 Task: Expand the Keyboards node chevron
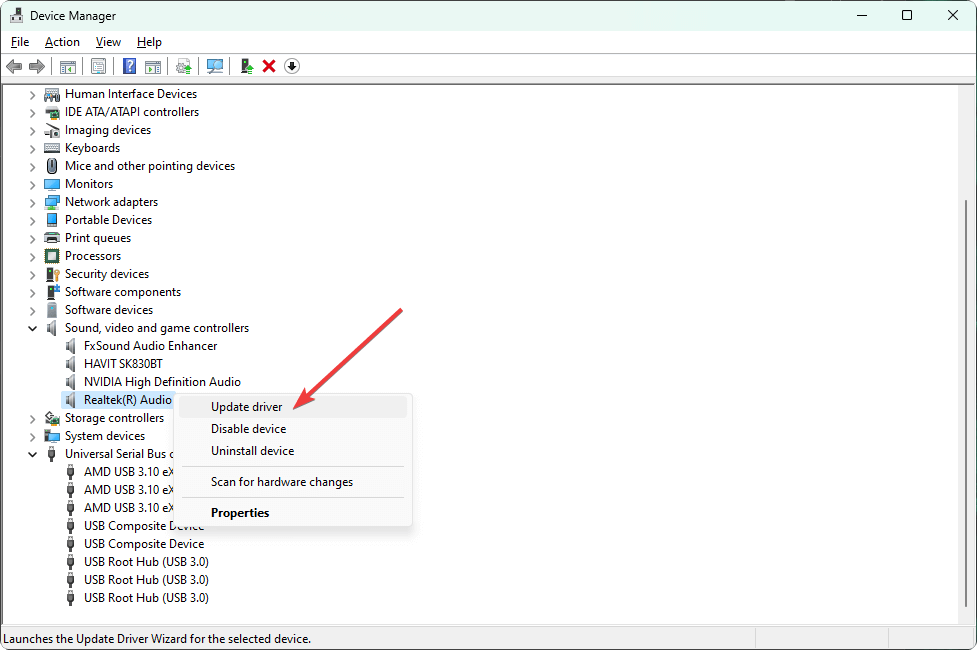[x=32, y=148]
